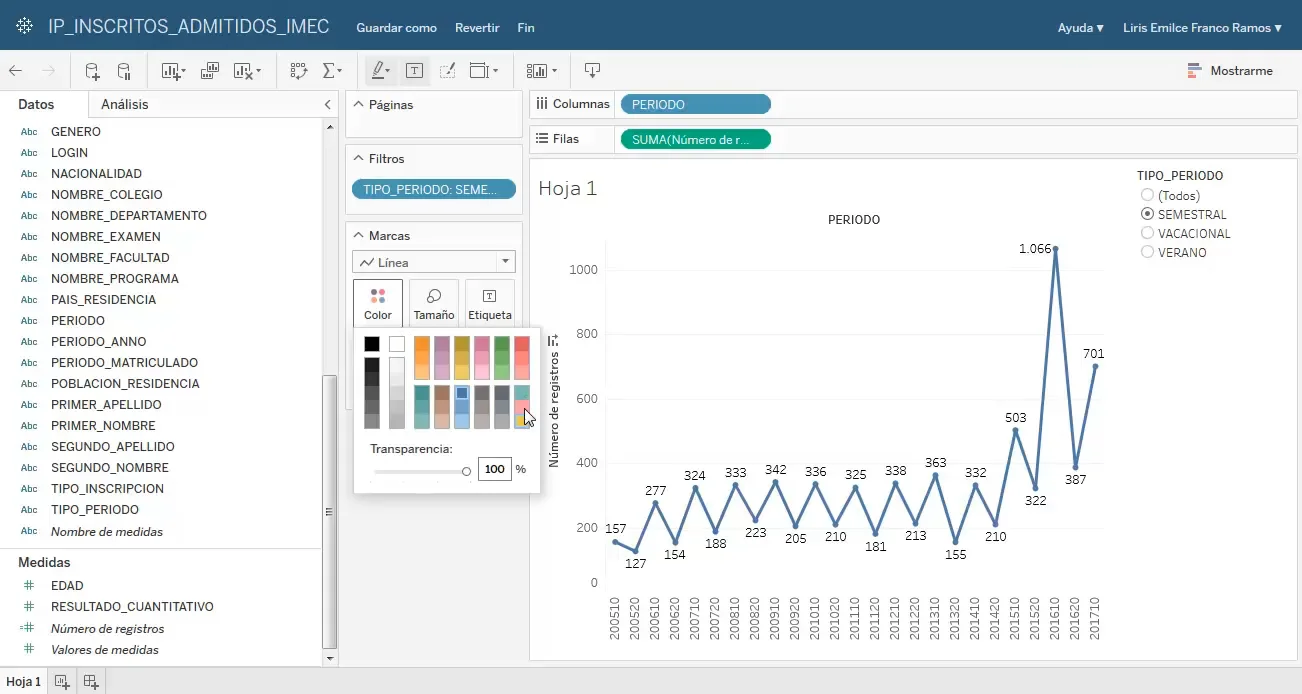
Task: Select the VERANO radio option
Action: click(x=1147, y=252)
